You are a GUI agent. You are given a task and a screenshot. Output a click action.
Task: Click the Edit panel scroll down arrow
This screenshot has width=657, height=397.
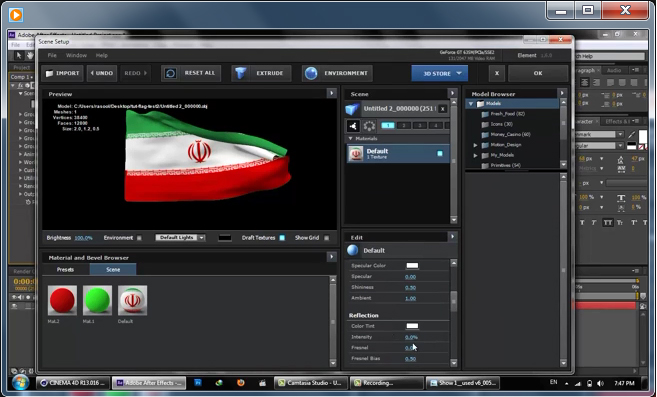[453, 363]
